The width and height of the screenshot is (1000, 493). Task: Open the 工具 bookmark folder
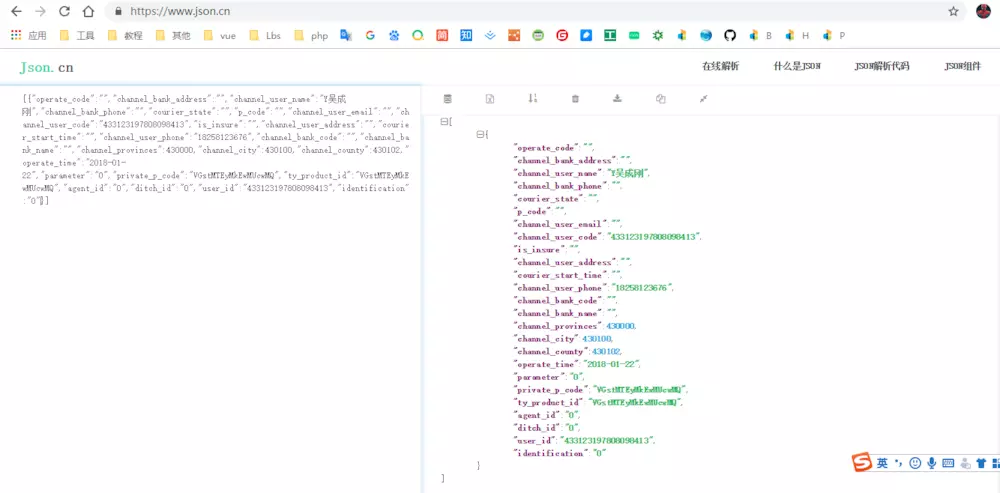click(77, 36)
